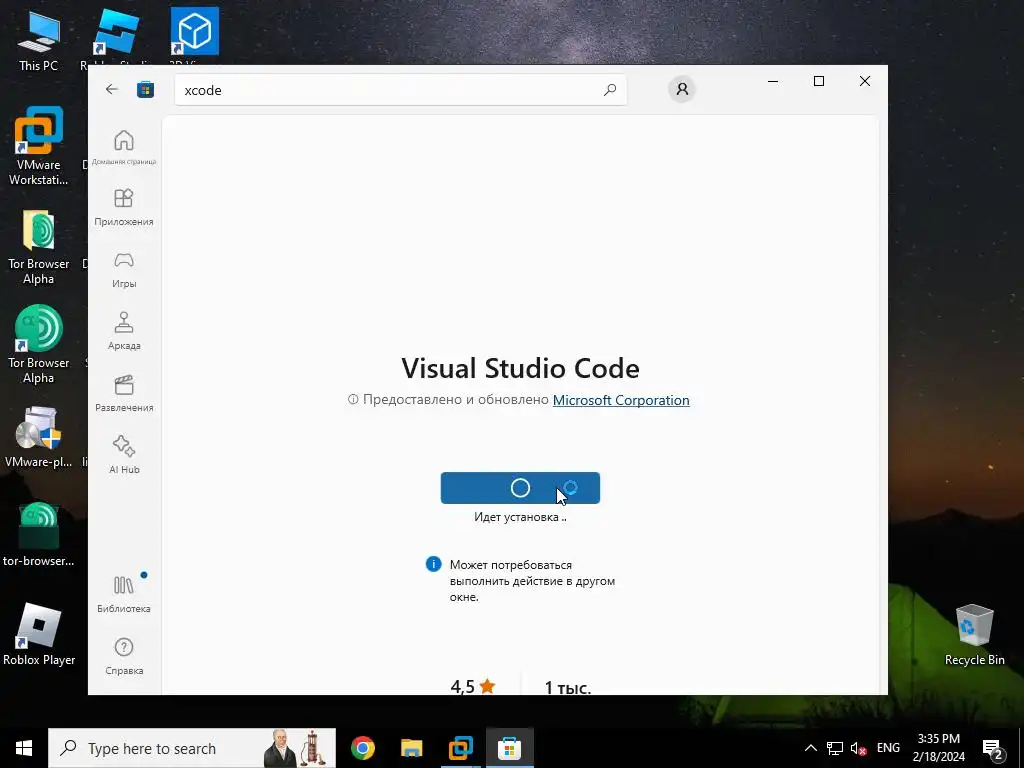The width and height of the screenshot is (1024, 768).
Task: Launch Google Chrome from the taskbar
Action: (362, 748)
